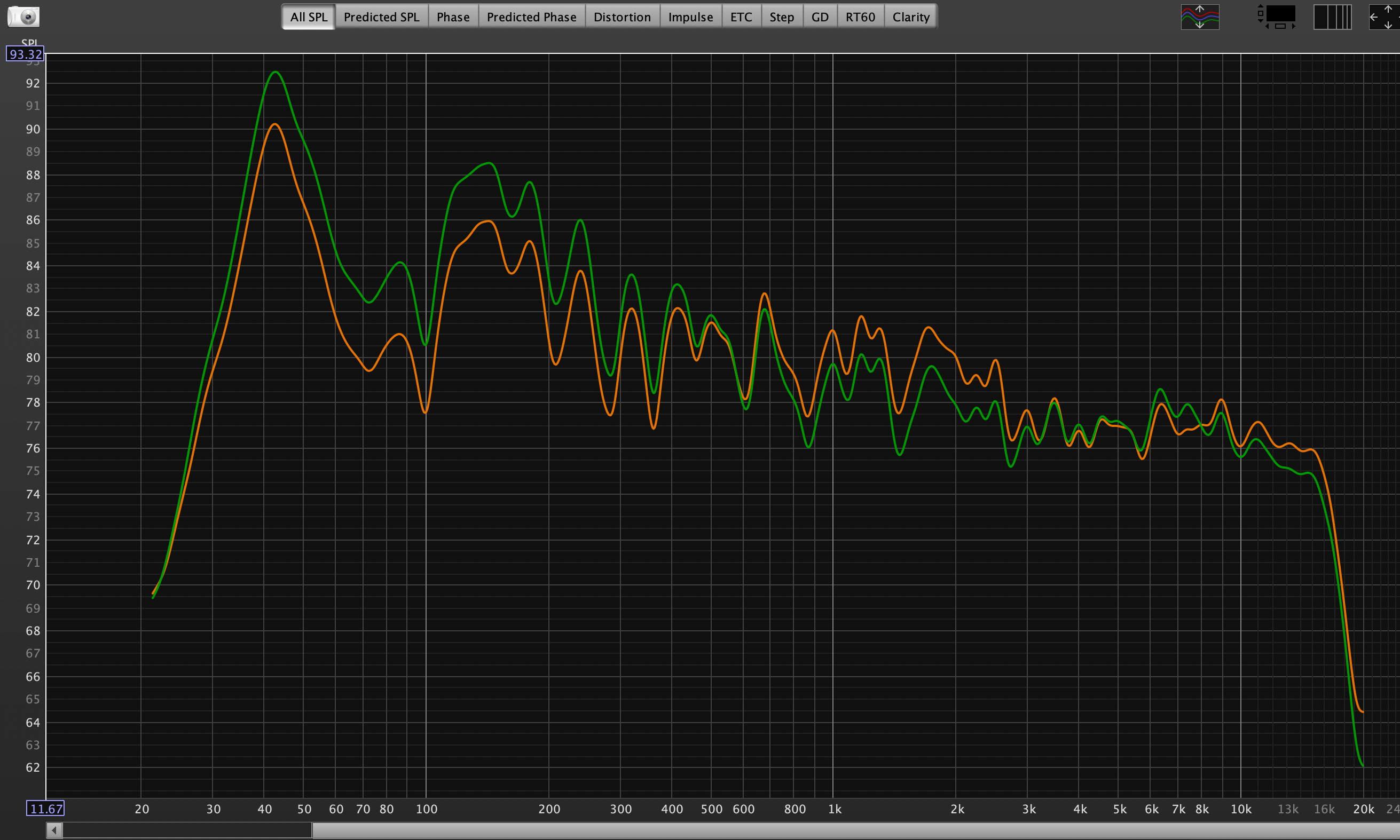The height and width of the screenshot is (840, 1400).
Task: Toggle the graph scrollbars icon
Action: tap(1277, 17)
